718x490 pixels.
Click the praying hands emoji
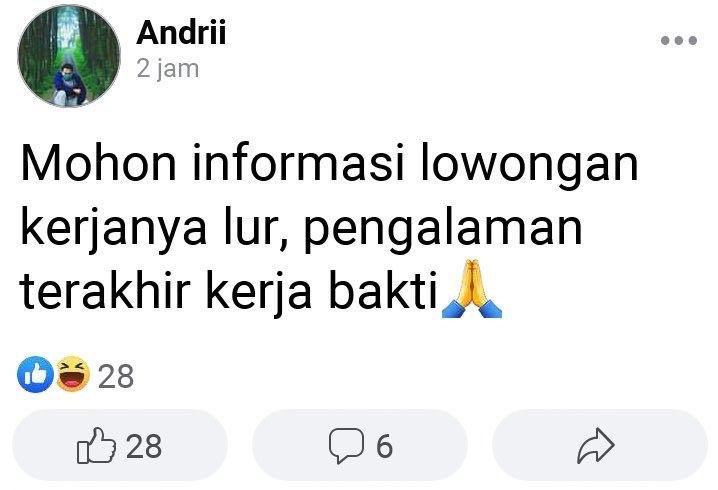pyautogui.click(x=472, y=289)
